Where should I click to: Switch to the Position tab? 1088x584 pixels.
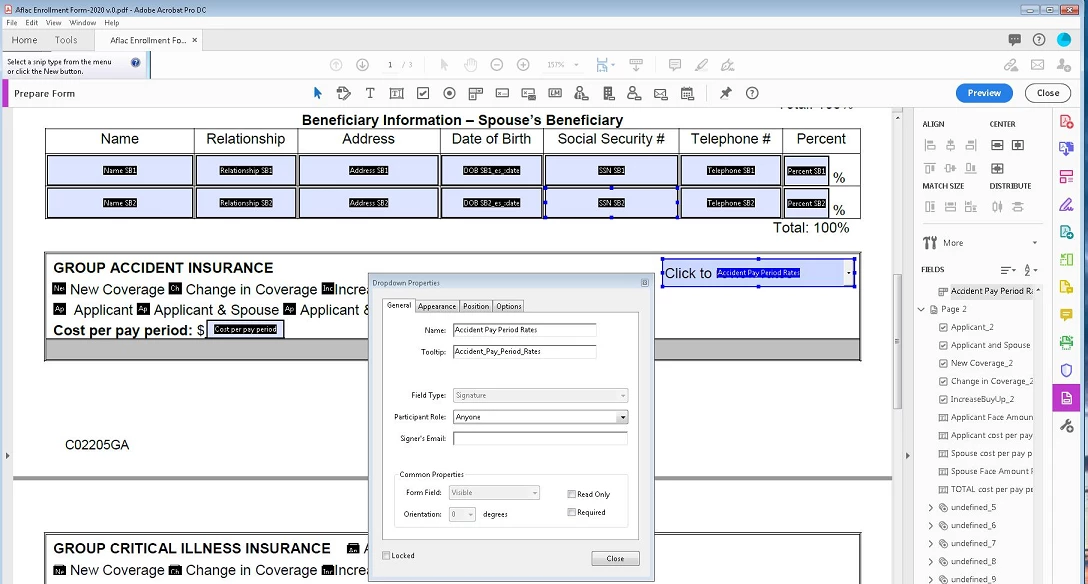476,306
